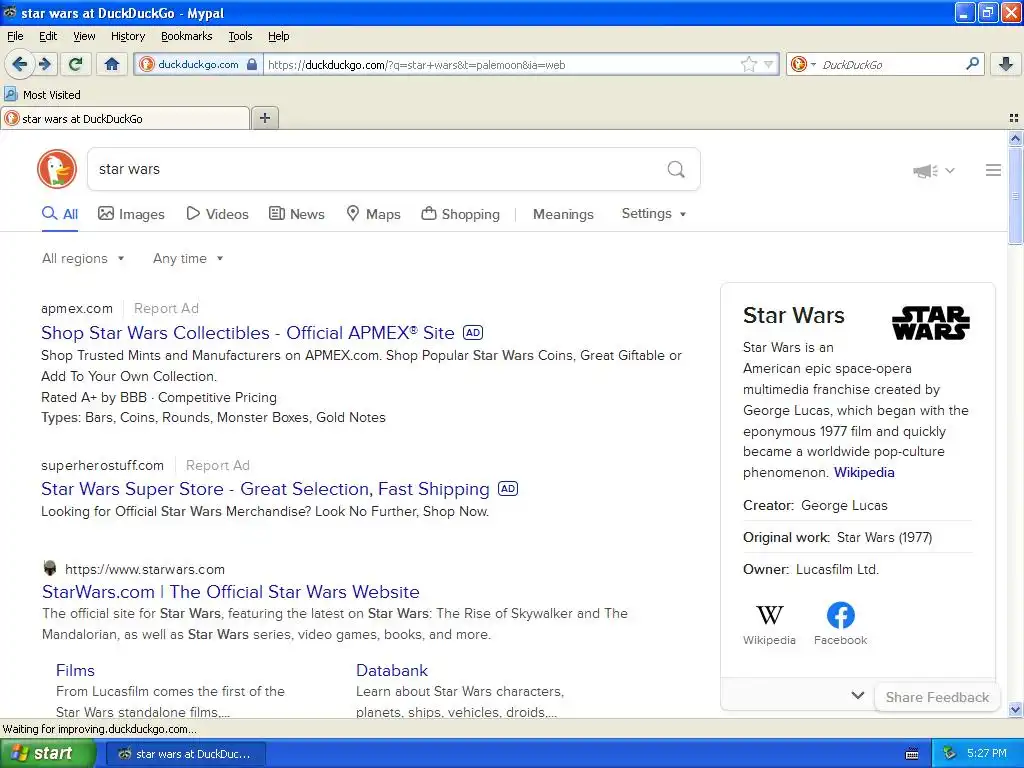Open the Downloads arrow button
Image resolution: width=1024 pixels, height=768 pixels.
pyautogui.click(x=1006, y=64)
